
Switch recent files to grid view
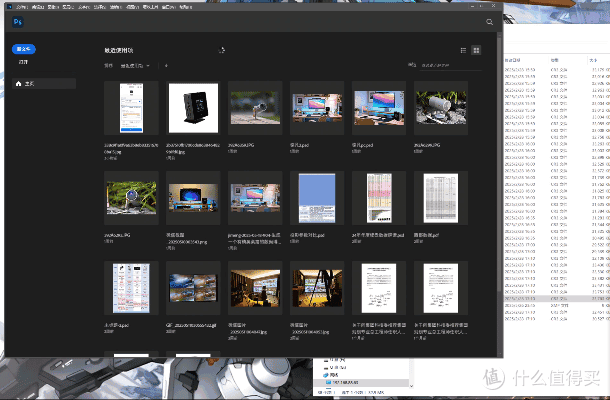[x=476, y=50]
